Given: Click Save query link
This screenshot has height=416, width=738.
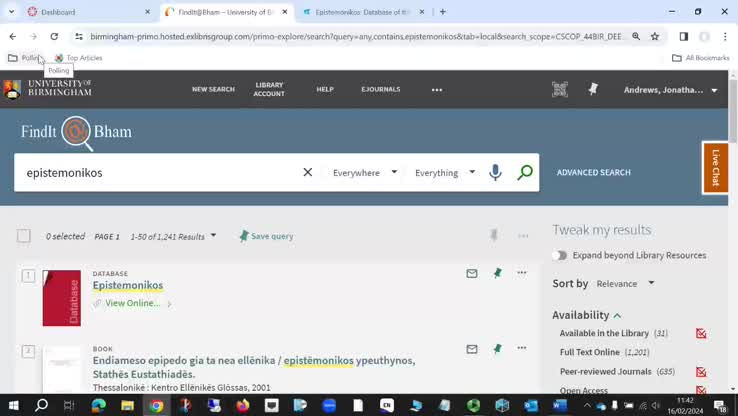Looking at the screenshot, I should click(x=266, y=236).
